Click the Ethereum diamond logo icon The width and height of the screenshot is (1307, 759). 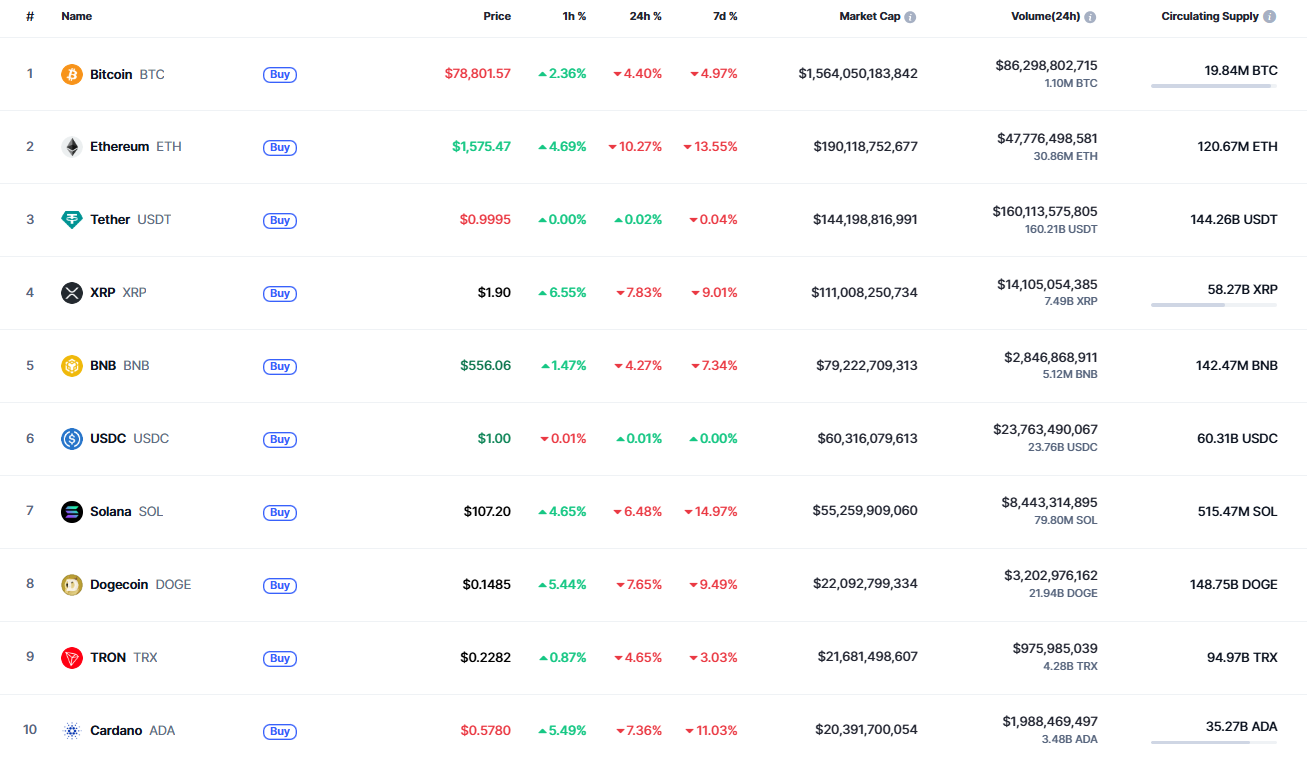pyautogui.click(x=72, y=147)
